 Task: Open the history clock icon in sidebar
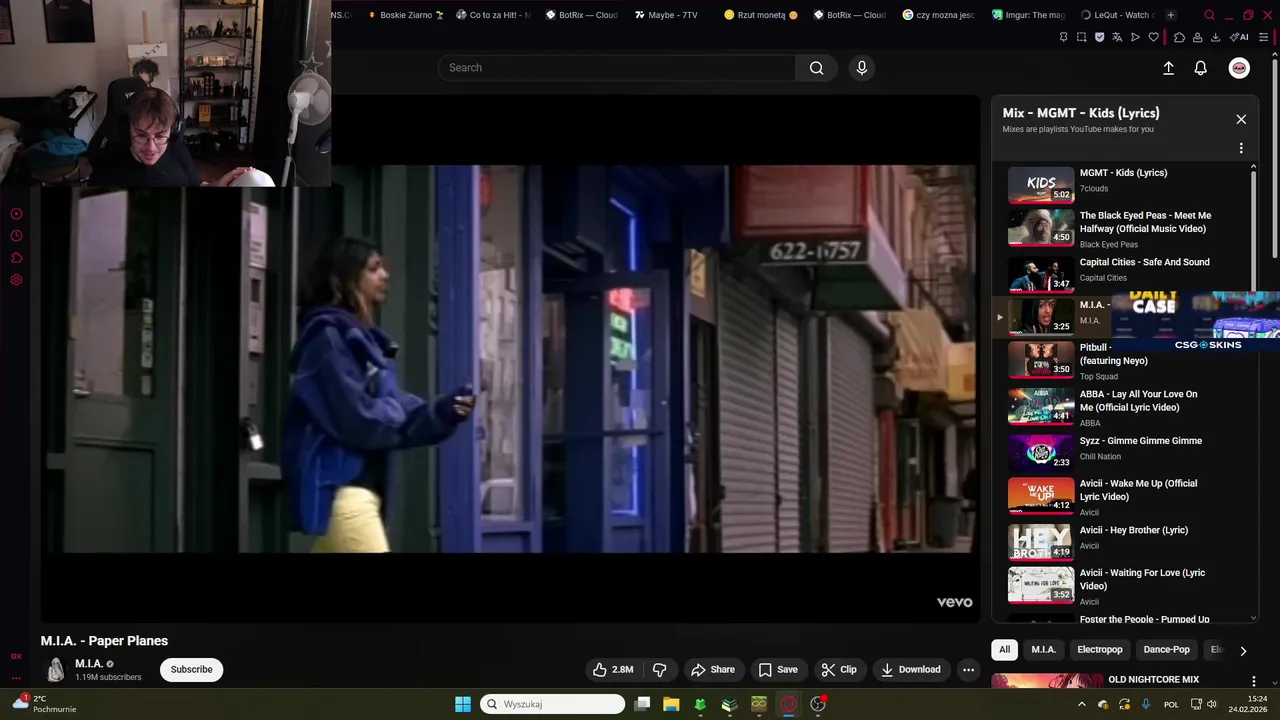tap(16, 236)
